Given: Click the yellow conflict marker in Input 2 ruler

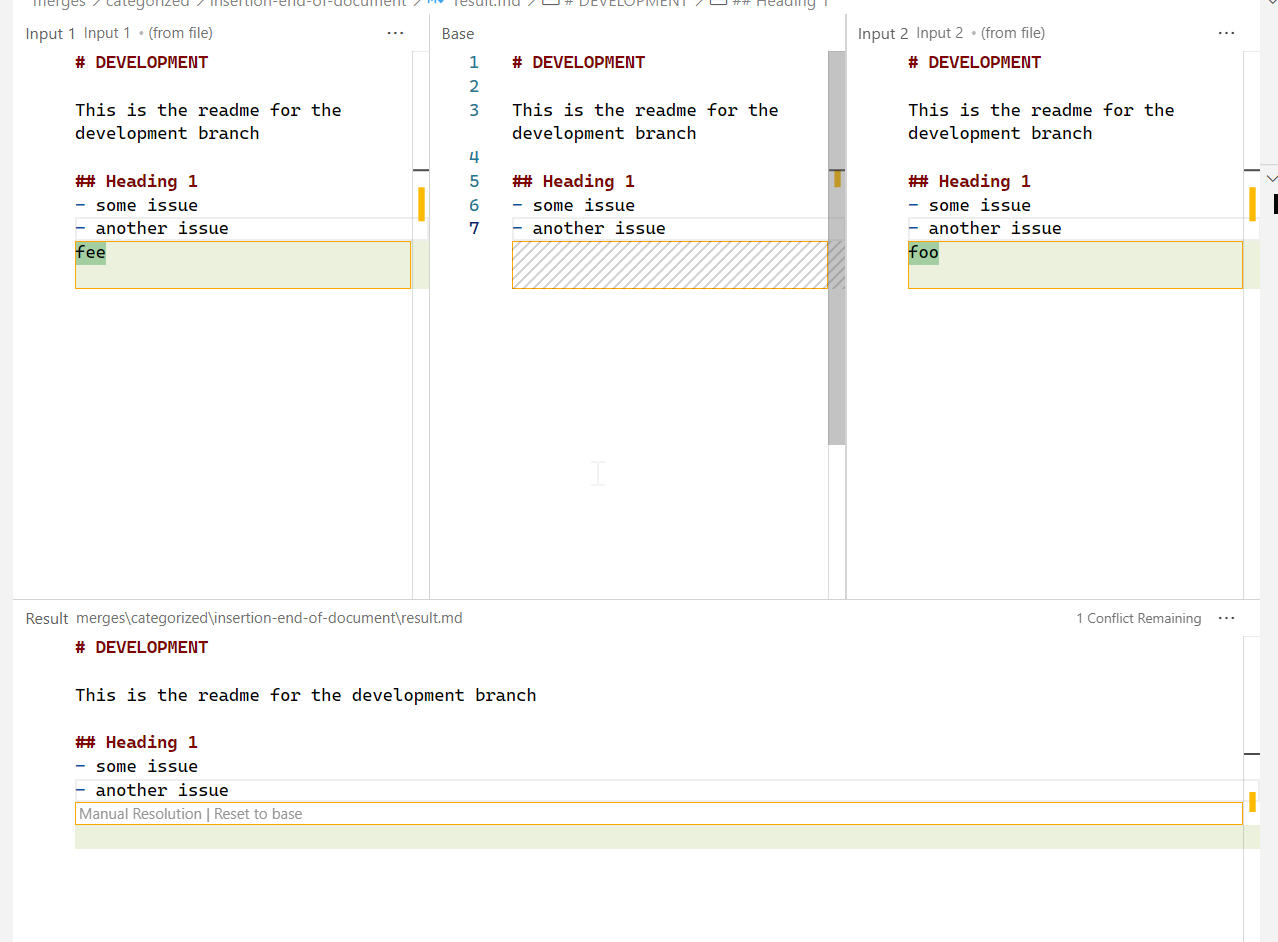Looking at the screenshot, I should (1254, 205).
